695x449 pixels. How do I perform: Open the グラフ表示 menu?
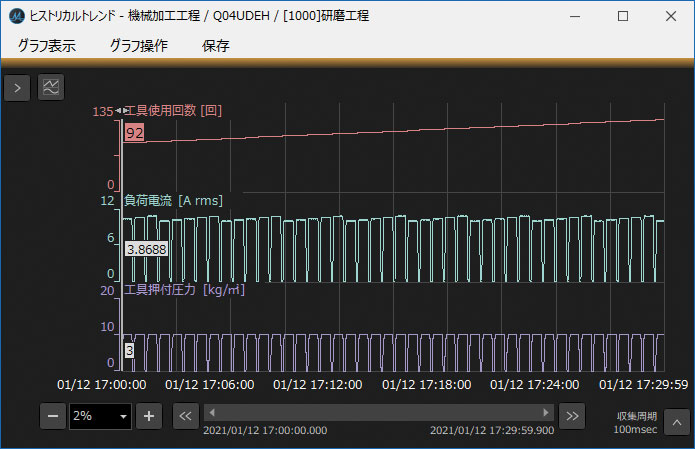pyautogui.click(x=46, y=45)
